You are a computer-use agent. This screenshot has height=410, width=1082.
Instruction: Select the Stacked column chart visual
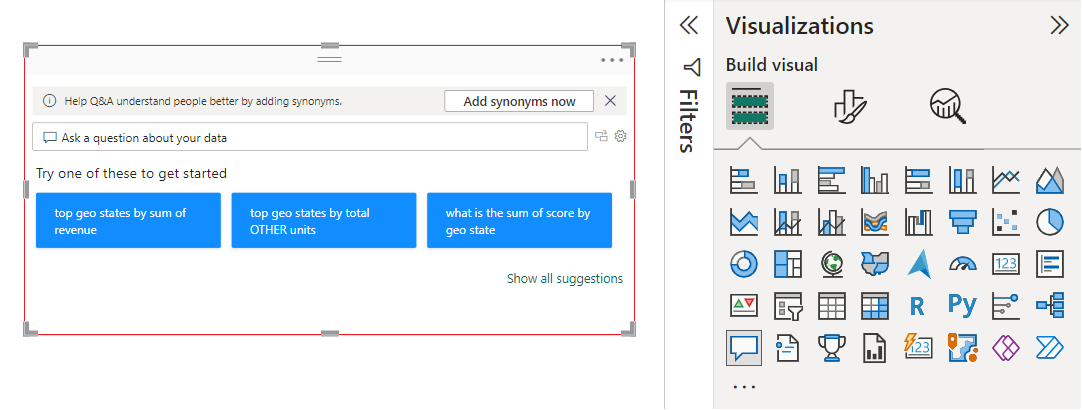(787, 180)
